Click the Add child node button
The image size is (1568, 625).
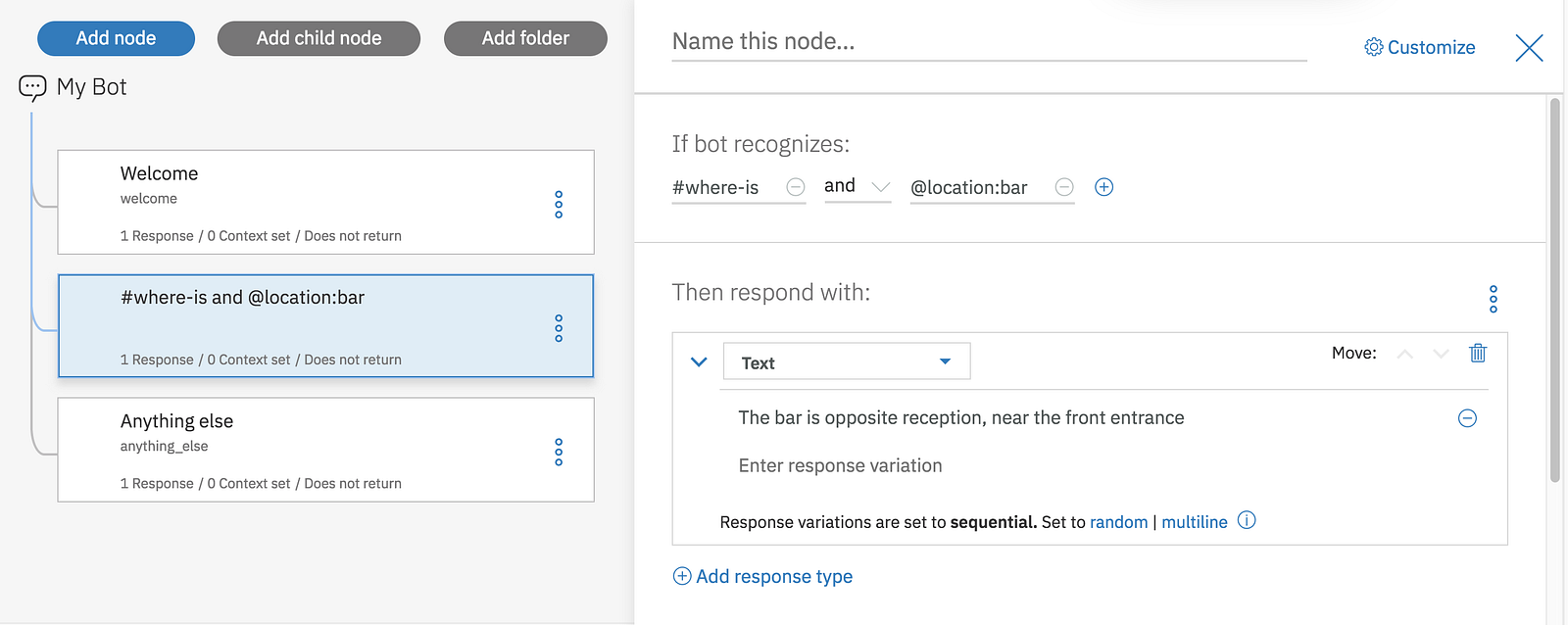[x=318, y=38]
